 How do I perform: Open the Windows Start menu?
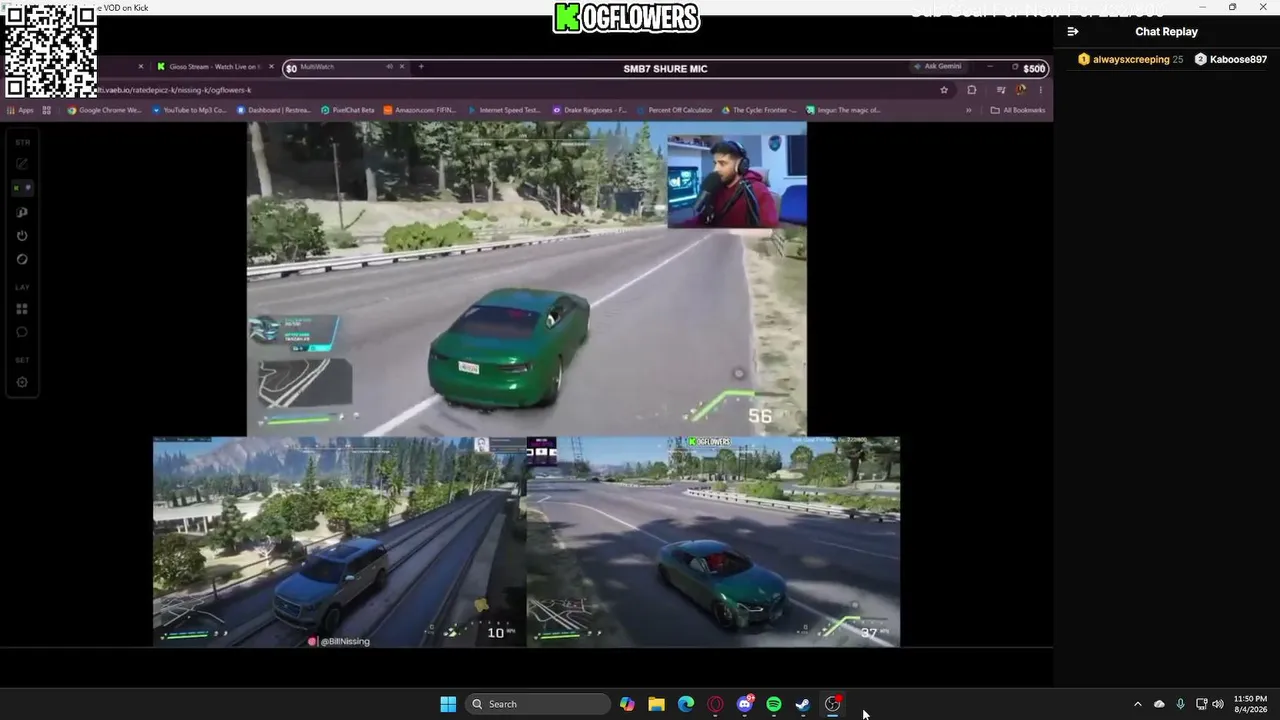448,704
